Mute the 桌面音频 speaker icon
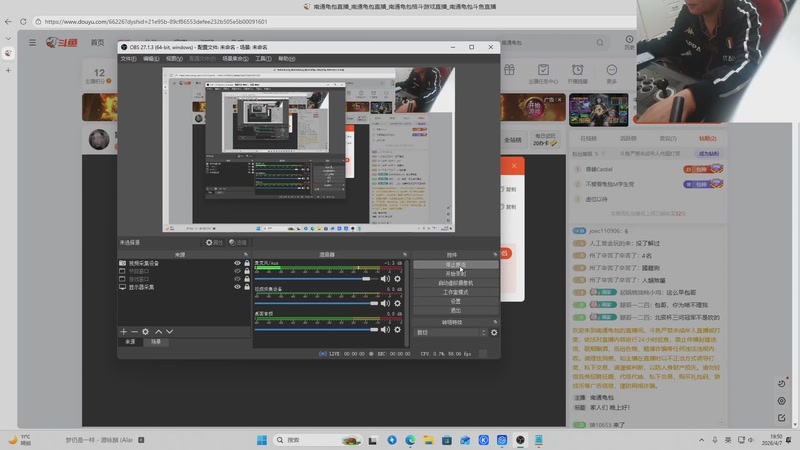Image resolution: width=800 pixels, height=450 pixels. [x=385, y=330]
